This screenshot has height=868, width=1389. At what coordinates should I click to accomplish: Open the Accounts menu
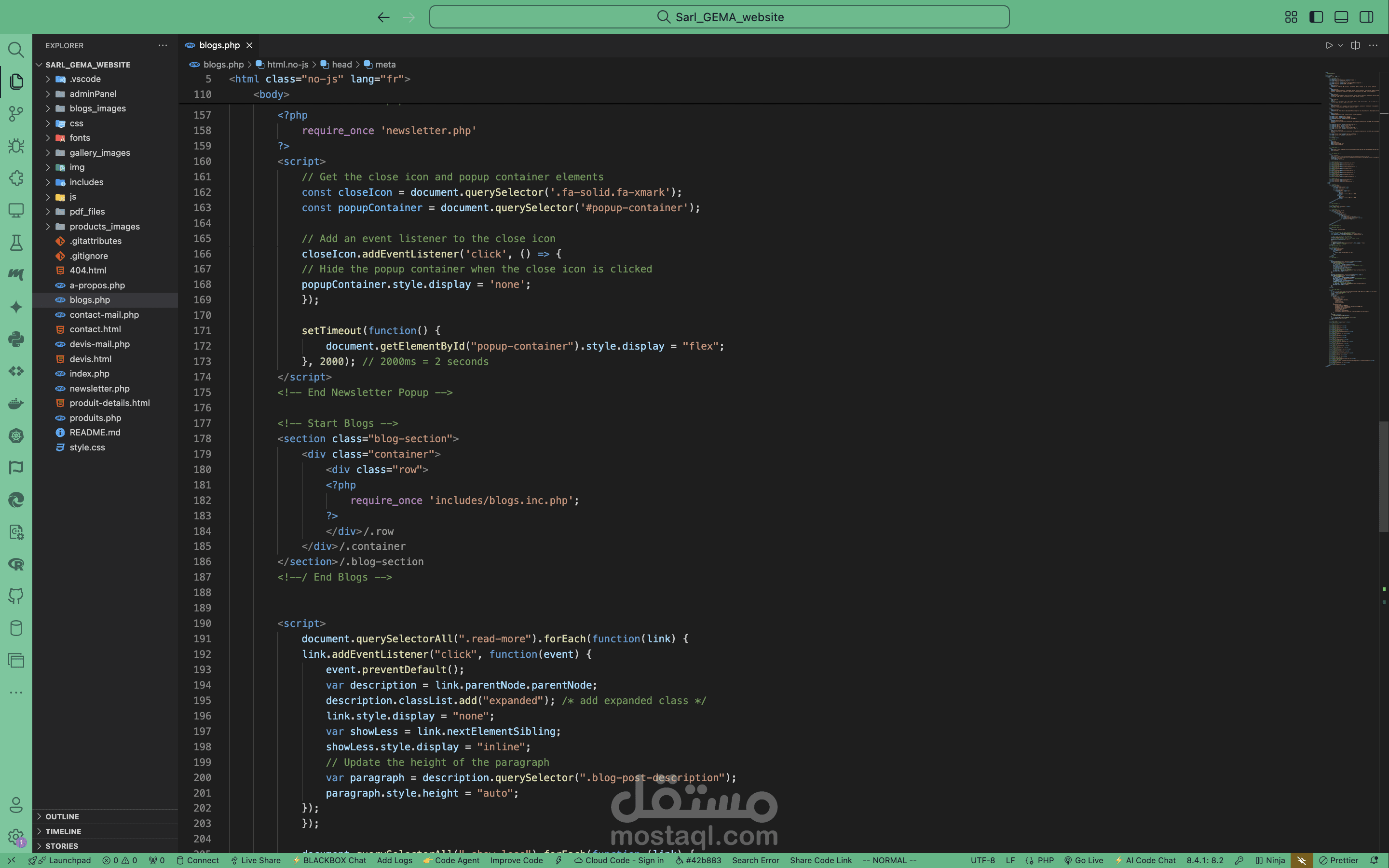coord(16,805)
